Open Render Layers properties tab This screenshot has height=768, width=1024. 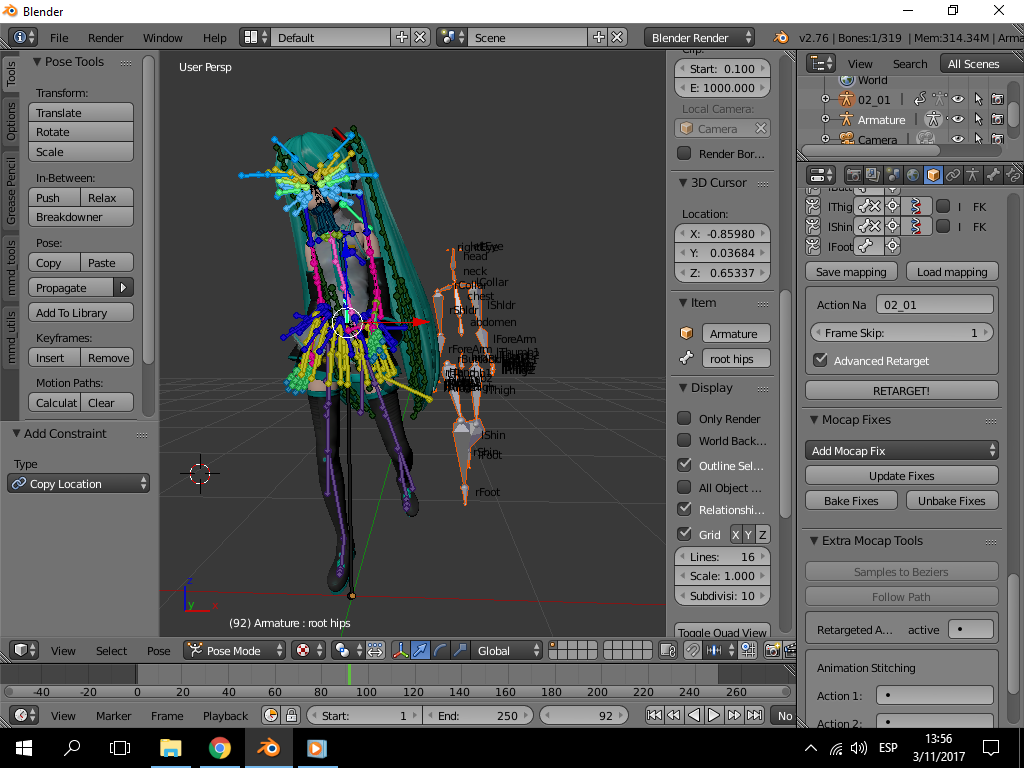(872, 175)
